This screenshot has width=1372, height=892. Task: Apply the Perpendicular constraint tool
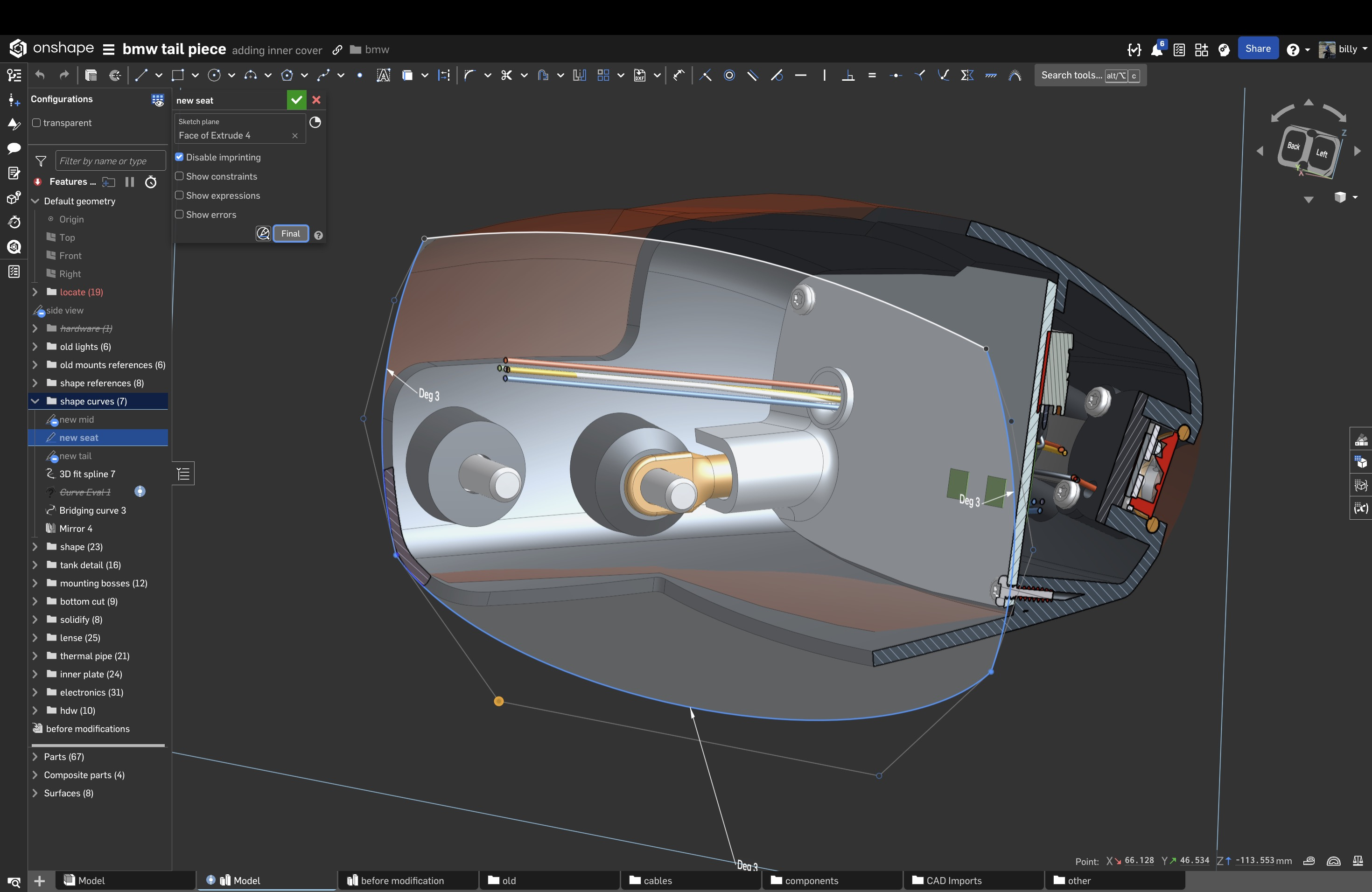point(848,76)
